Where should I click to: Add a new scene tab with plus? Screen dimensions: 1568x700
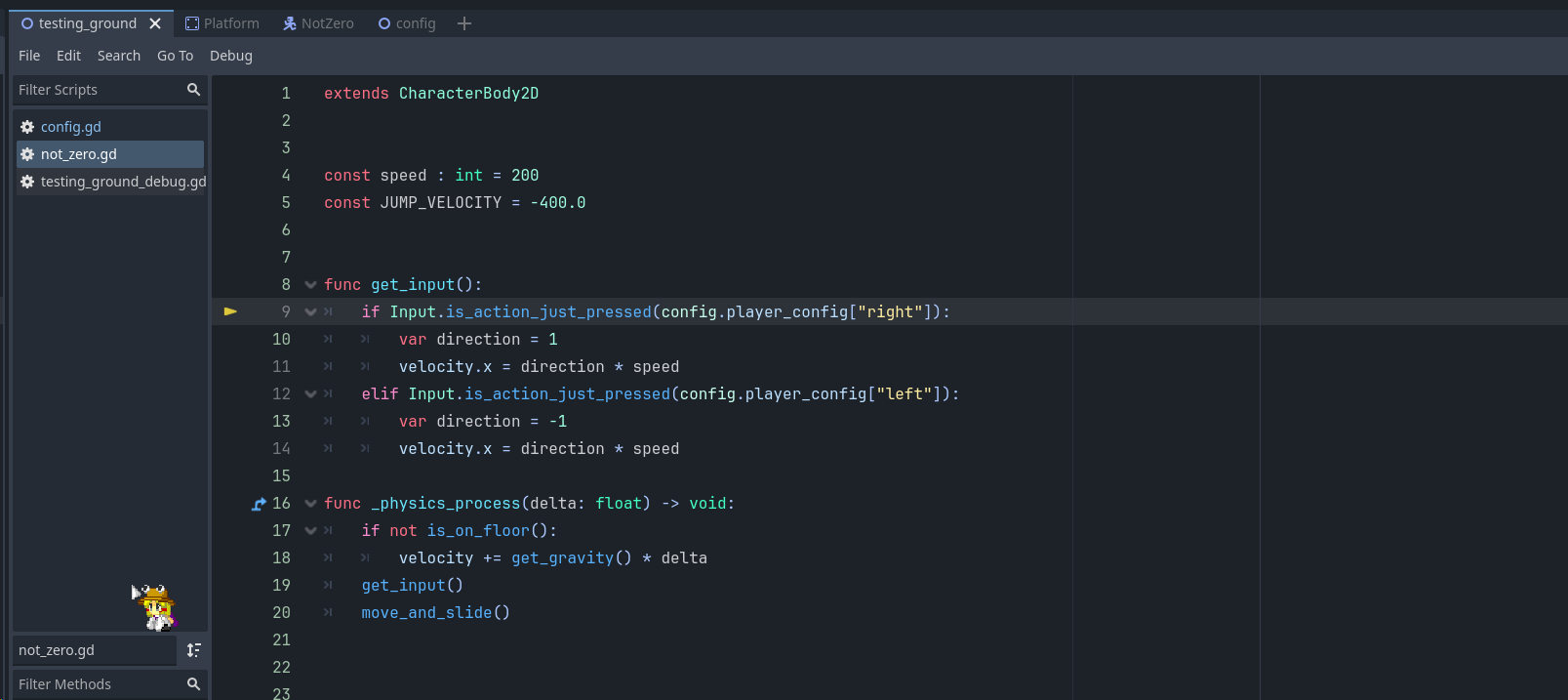click(464, 23)
